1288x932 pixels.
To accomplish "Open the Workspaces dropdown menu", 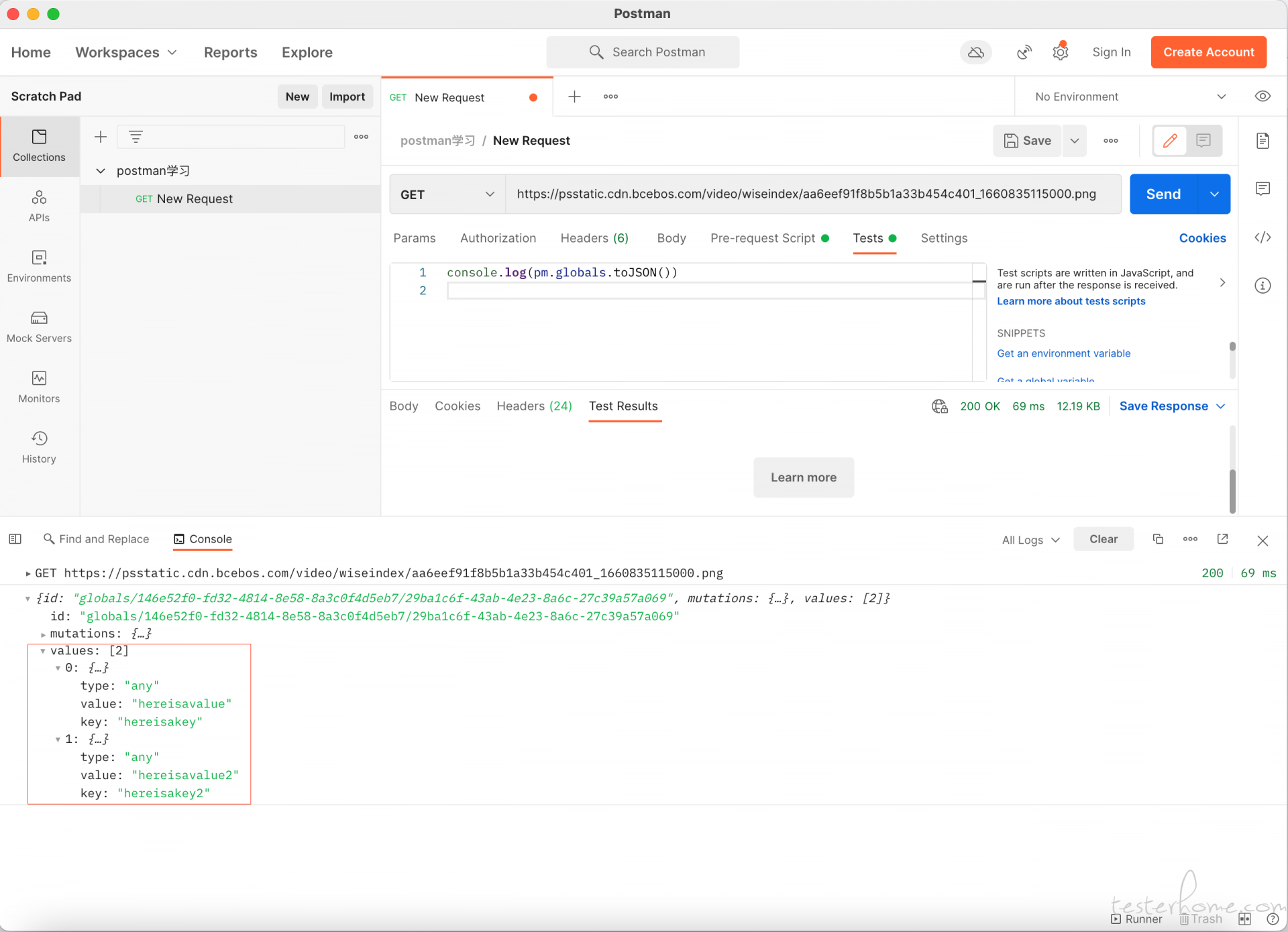I will 126,52.
